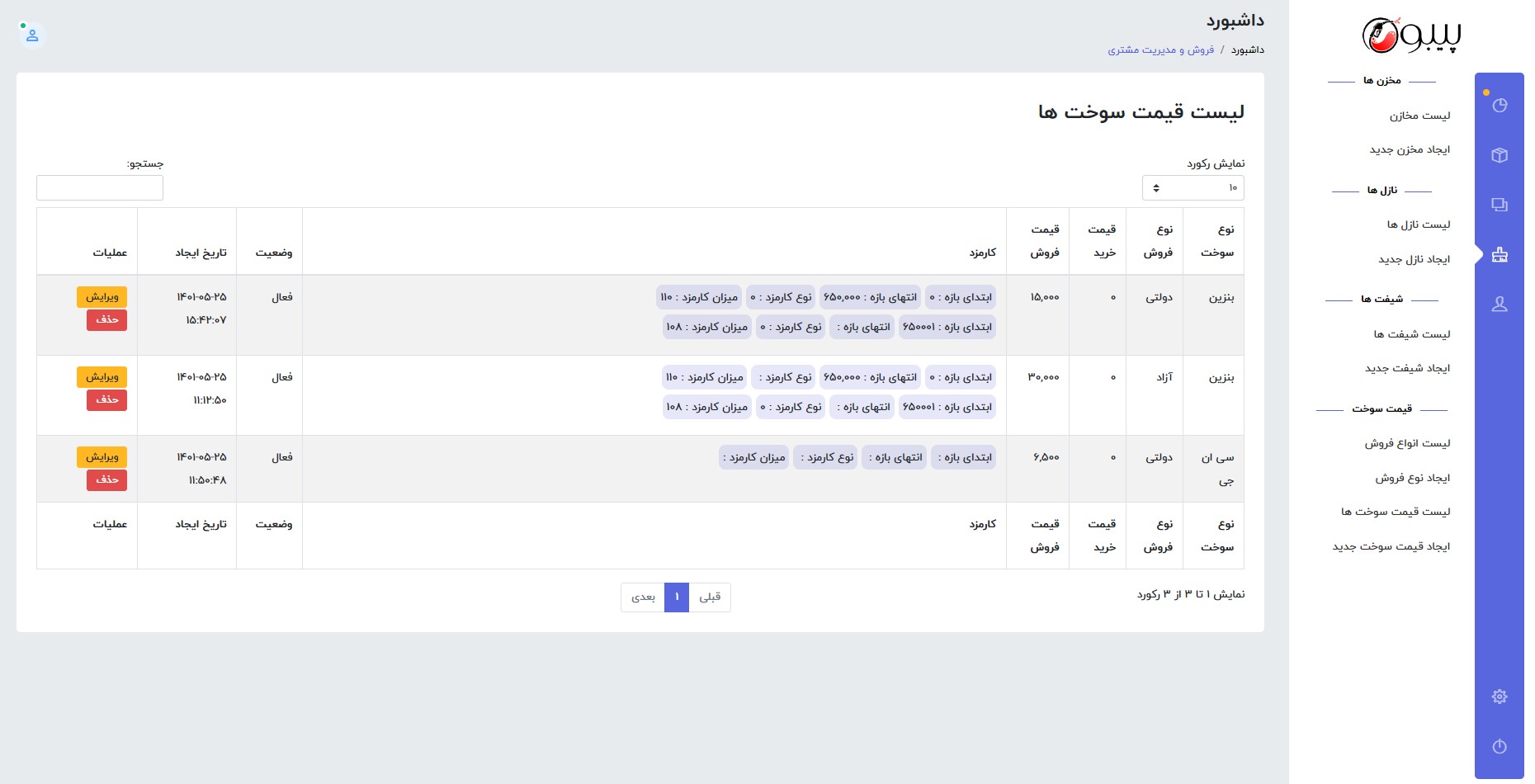
Task: Click the فروش و مدیریت مشتری breadcrumb link
Action: [x=1160, y=50]
